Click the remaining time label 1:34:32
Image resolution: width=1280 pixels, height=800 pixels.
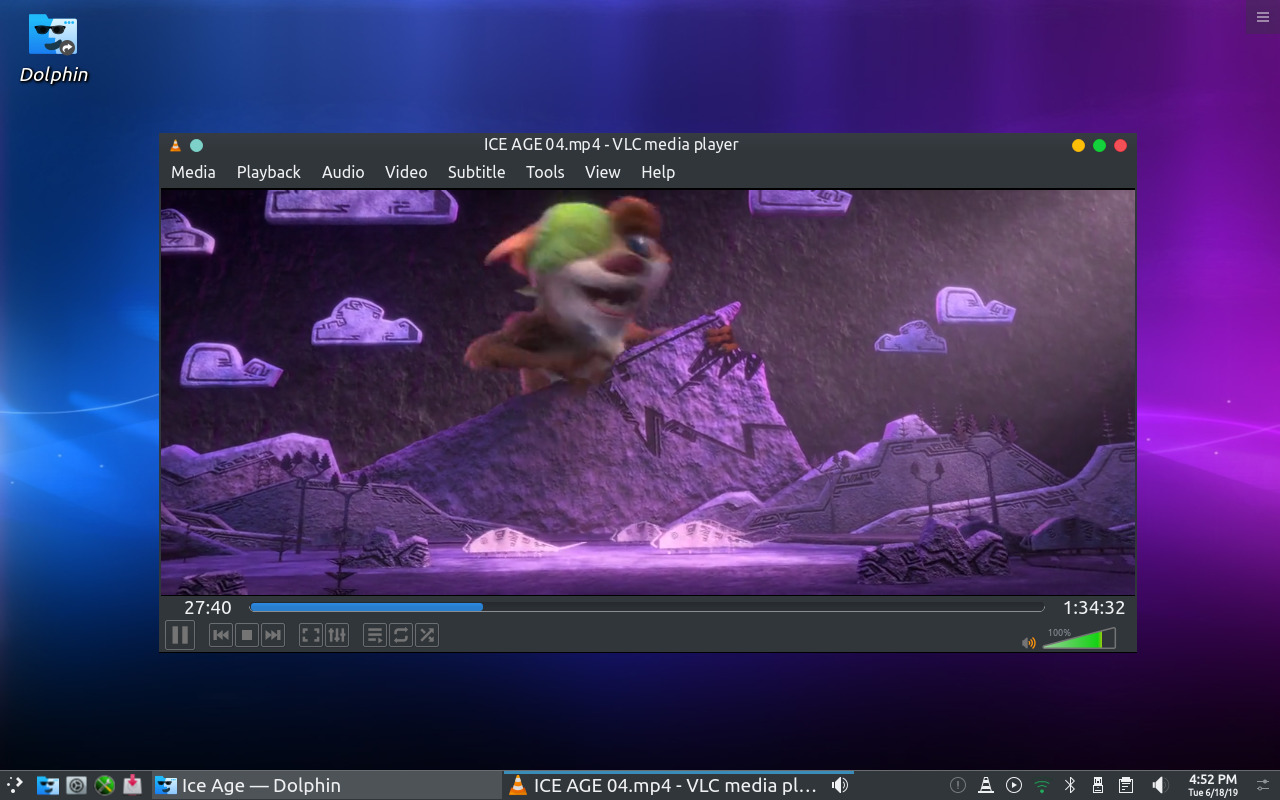1093,607
